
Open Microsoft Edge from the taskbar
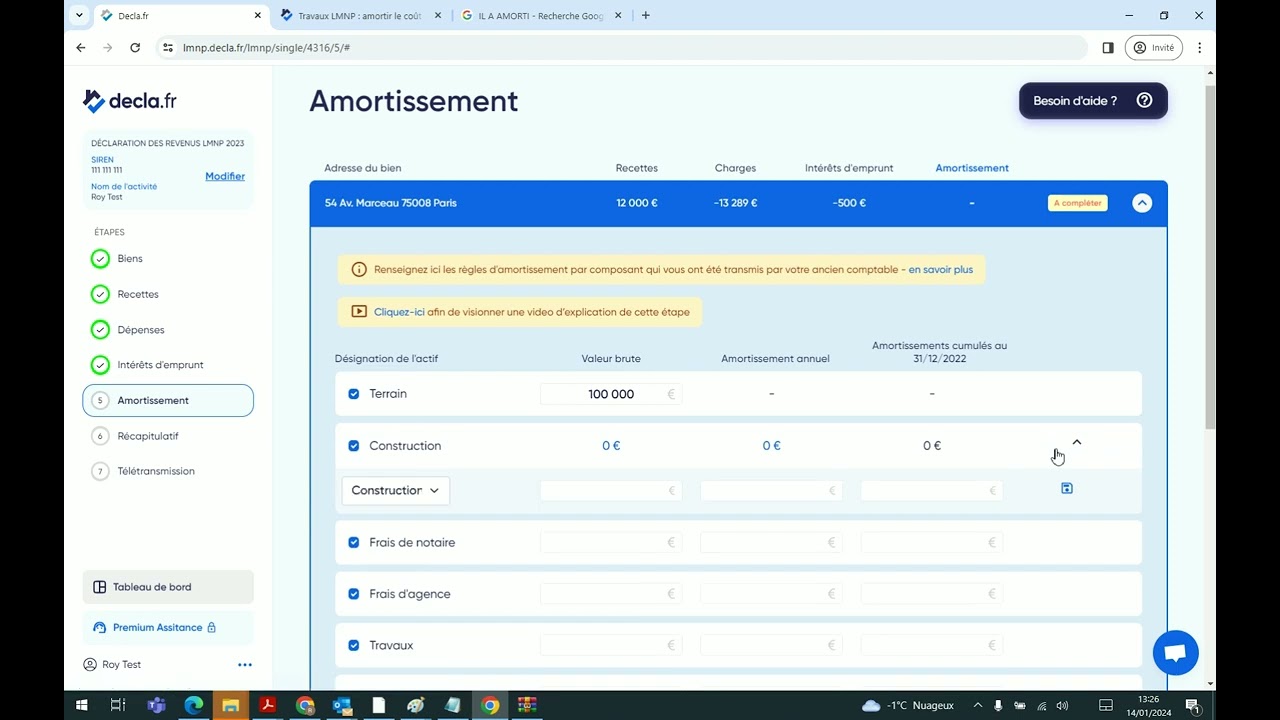pyautogui.click(x=194, y=705)
